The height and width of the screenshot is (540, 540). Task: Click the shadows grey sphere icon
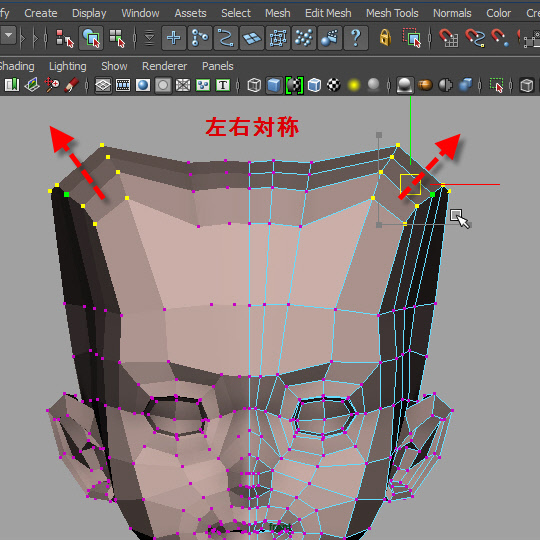[x=374, y=84]
